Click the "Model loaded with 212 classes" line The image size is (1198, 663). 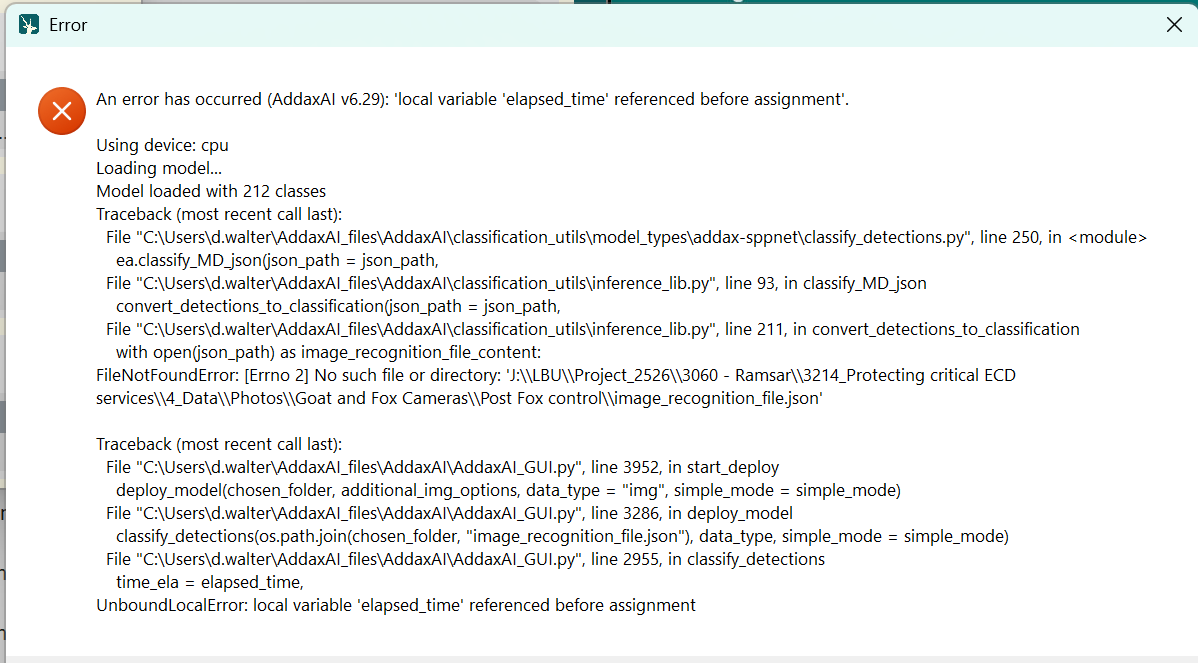pos(210,191)
